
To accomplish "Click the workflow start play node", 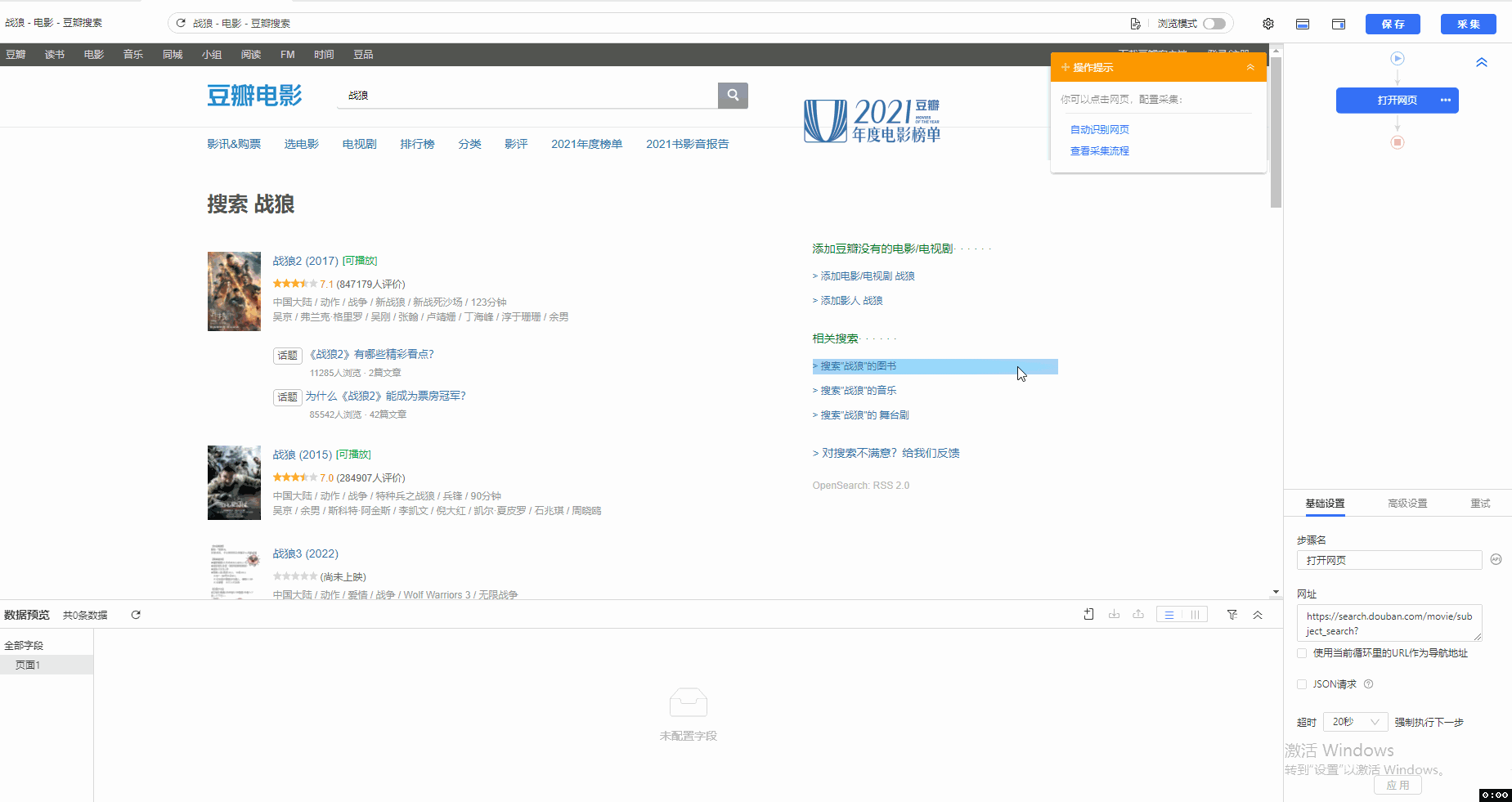I will (1398, 58).
